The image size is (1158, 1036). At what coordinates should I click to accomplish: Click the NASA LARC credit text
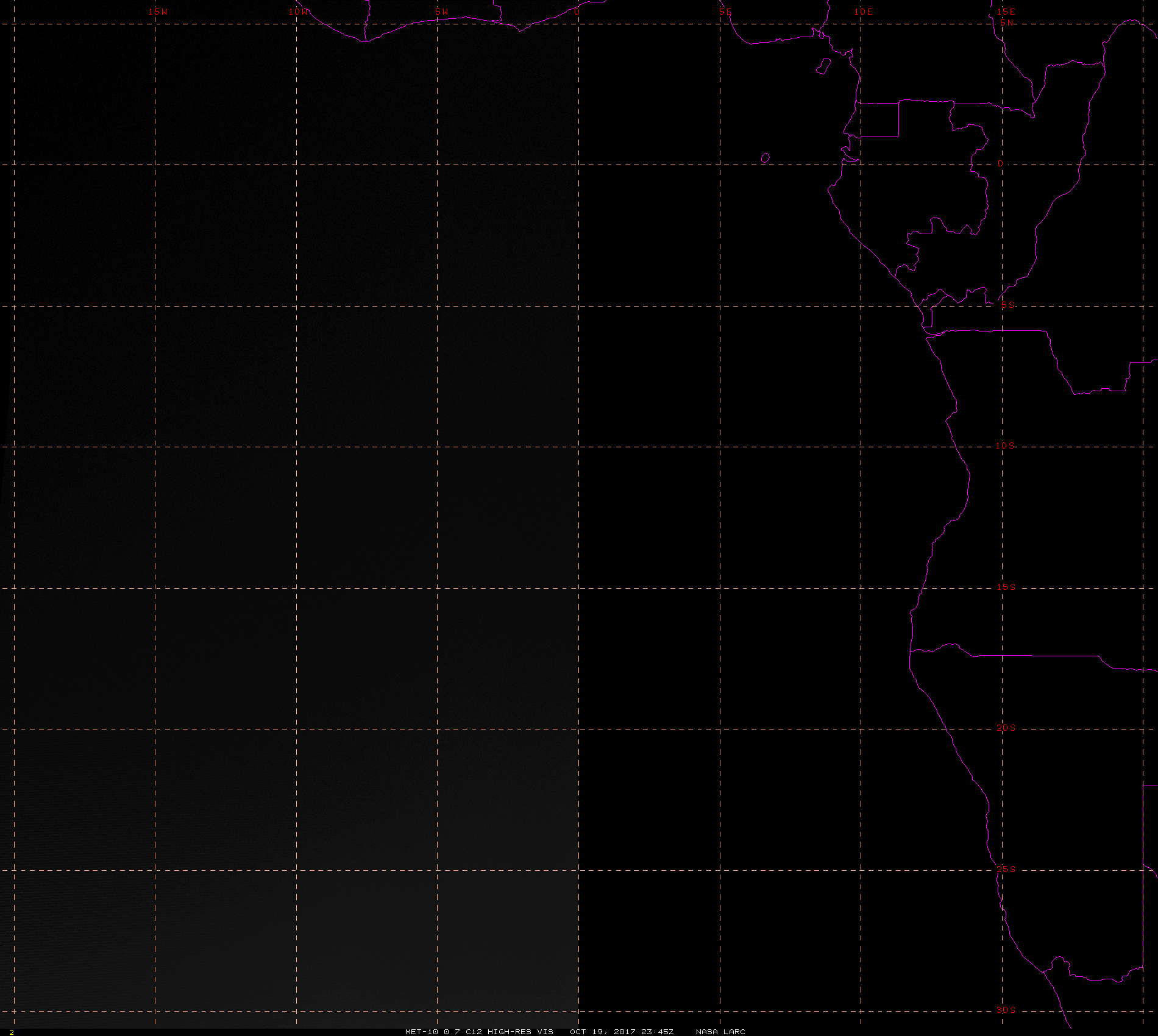pyautogui.click(x=720, y=1031)
